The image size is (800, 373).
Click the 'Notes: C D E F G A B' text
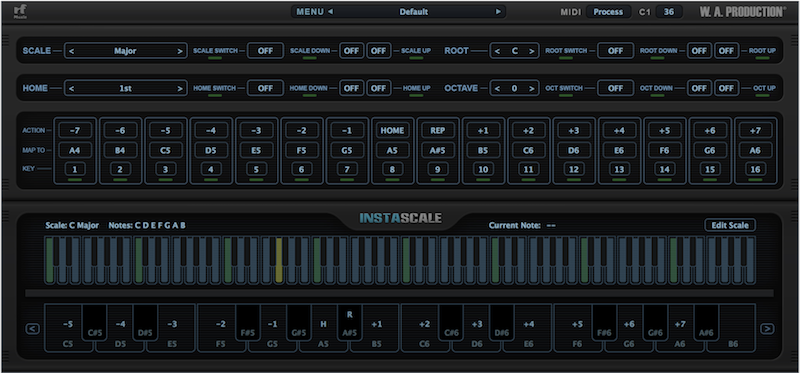pyautogui.click(x=147, y=226)
